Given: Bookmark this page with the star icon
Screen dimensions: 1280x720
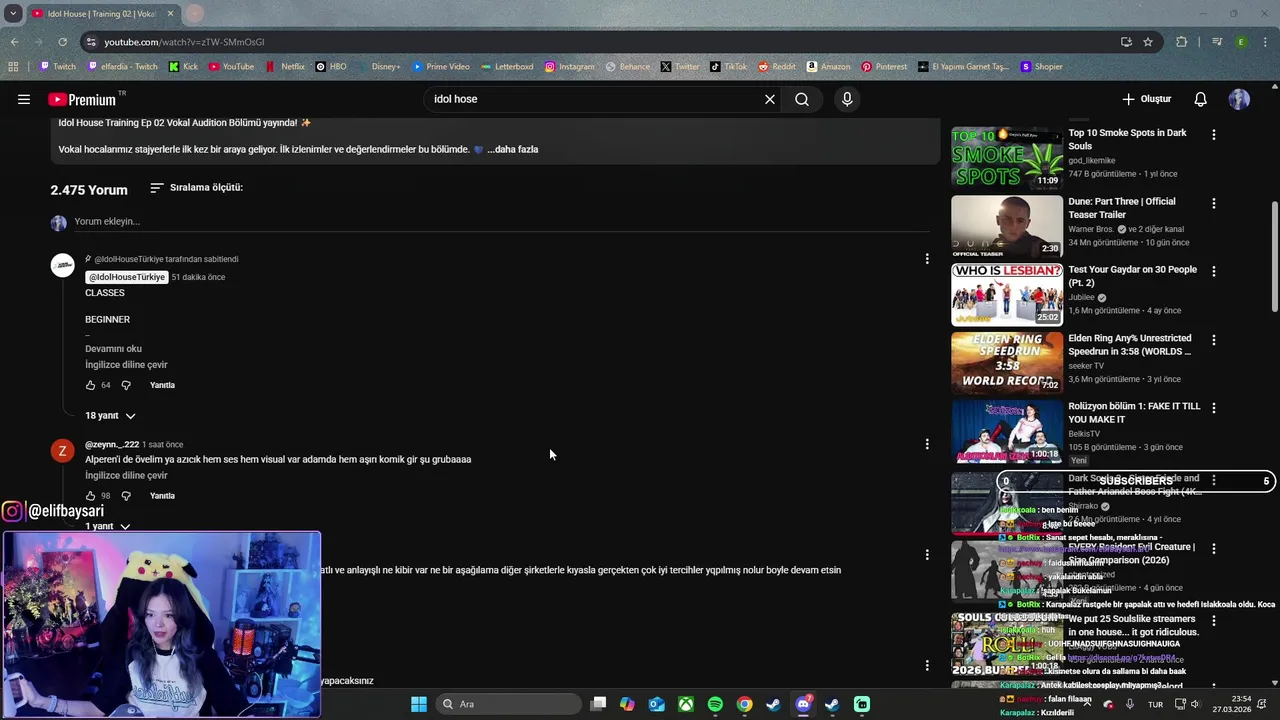Looking at the screenshot, I should (x=1148, y=42).
